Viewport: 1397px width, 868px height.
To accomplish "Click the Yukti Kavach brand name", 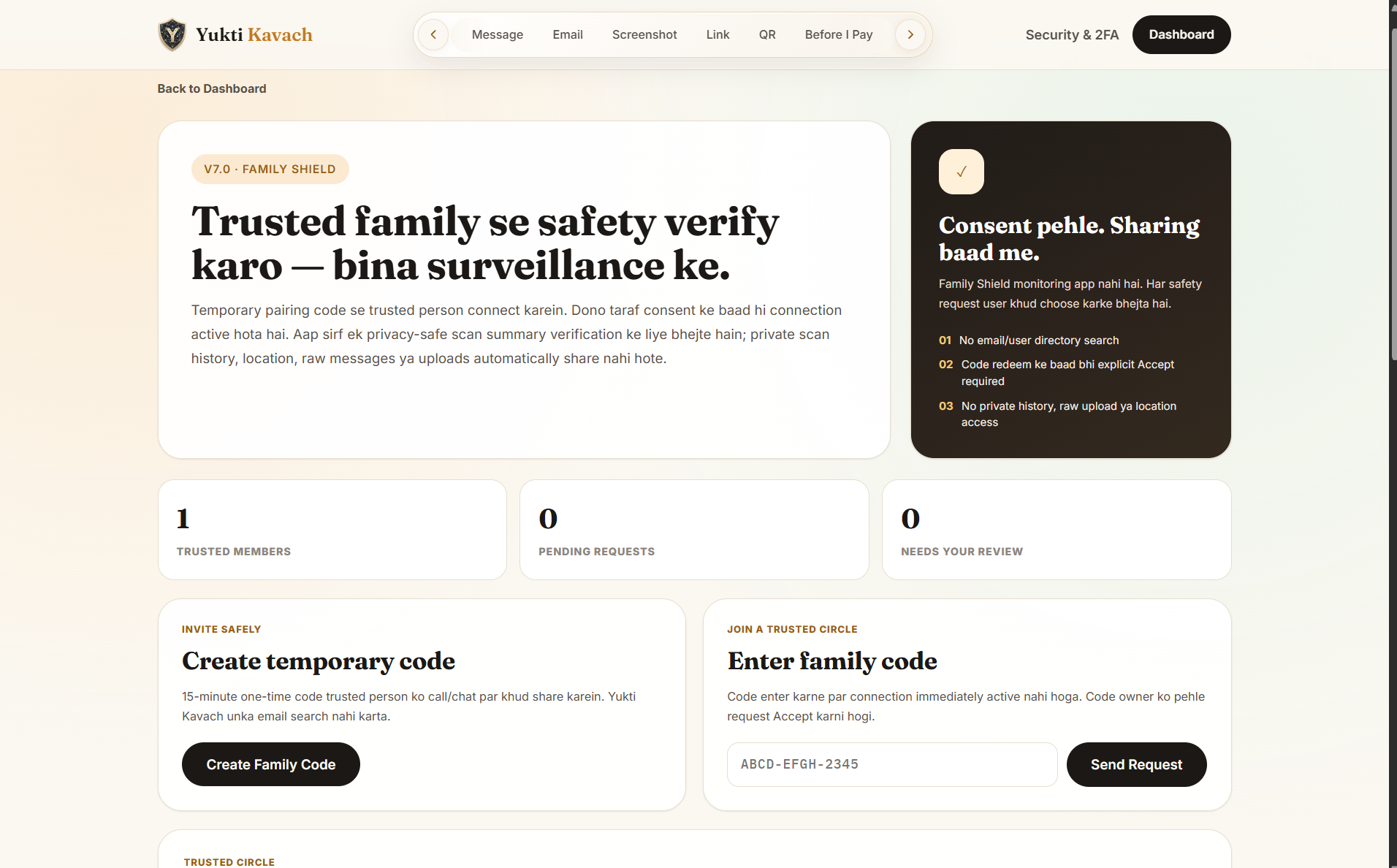I will pos(254,34).
